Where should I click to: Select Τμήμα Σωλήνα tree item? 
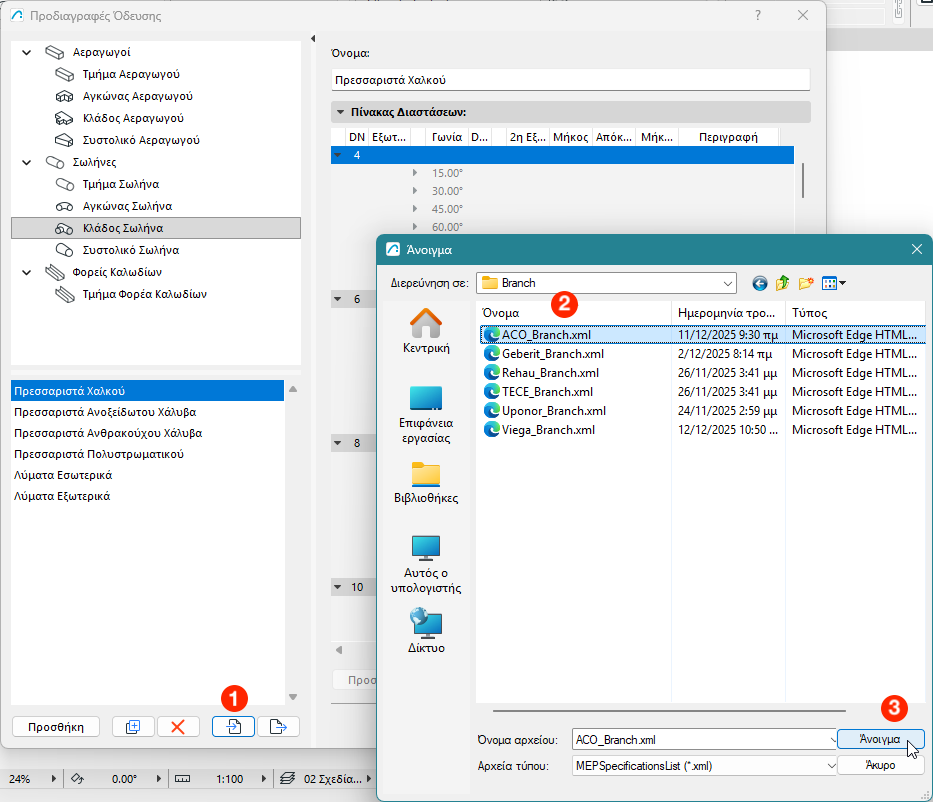click(121, 184)
